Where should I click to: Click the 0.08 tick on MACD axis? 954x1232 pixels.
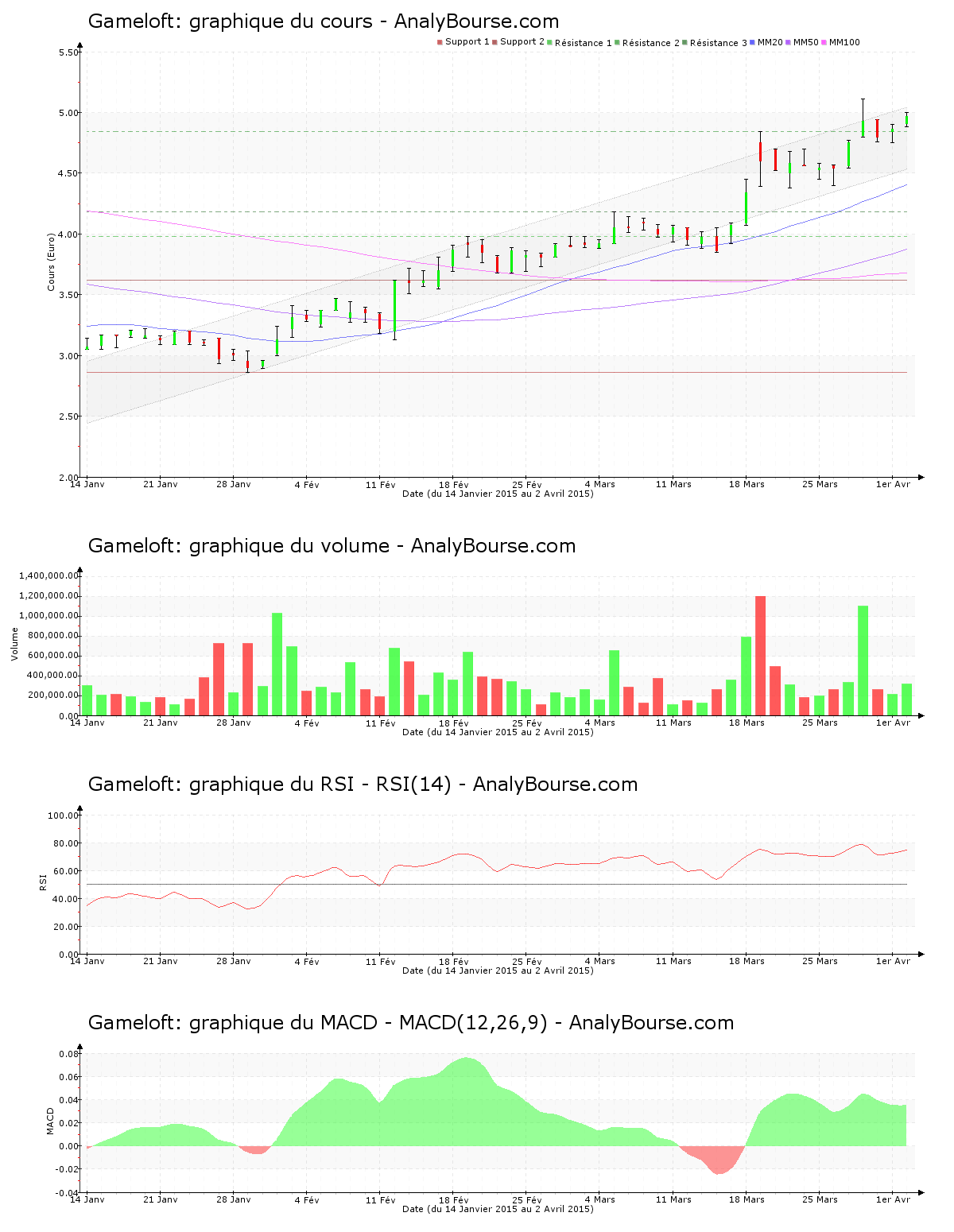[x=70, y=1054]
